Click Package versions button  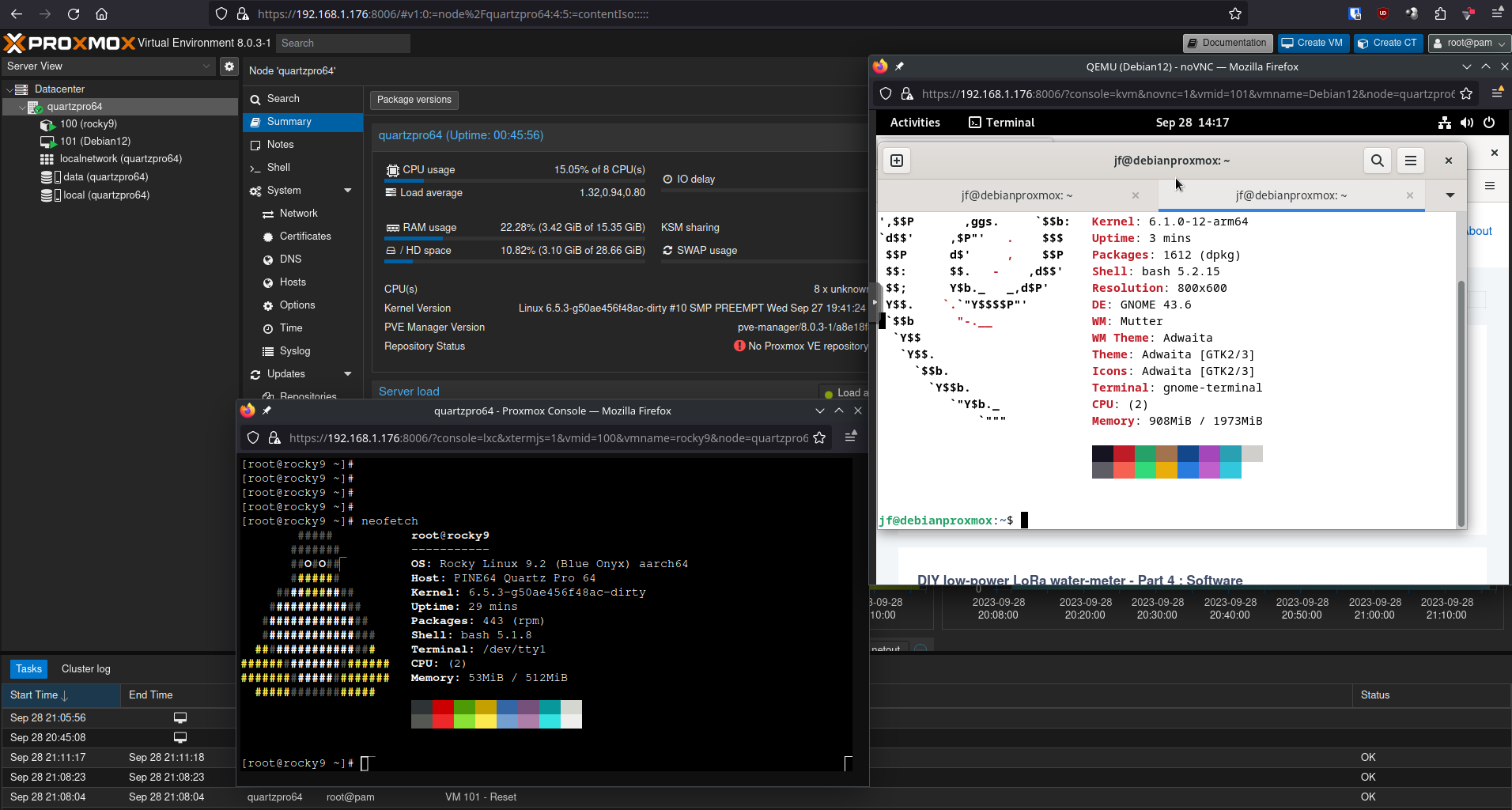tap(414, 100)
